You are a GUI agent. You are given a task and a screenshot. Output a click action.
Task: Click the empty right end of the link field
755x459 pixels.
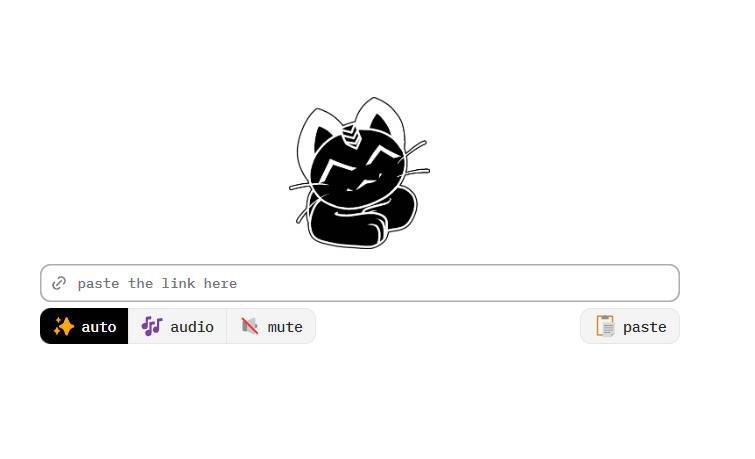626,283
